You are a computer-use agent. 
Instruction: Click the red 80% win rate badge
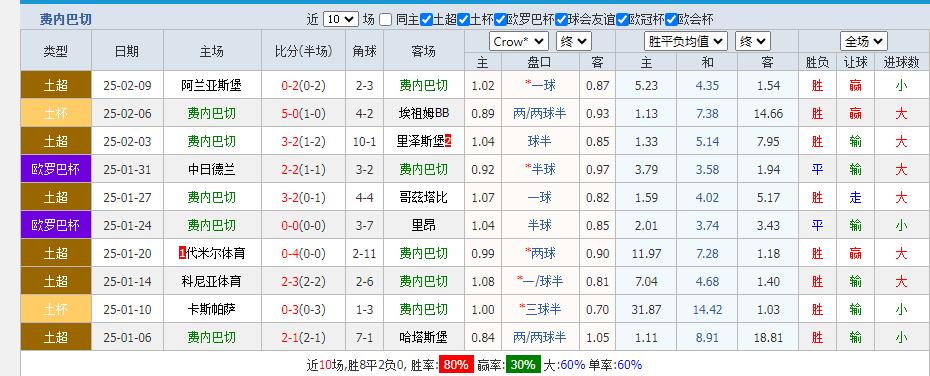(456, 364)
